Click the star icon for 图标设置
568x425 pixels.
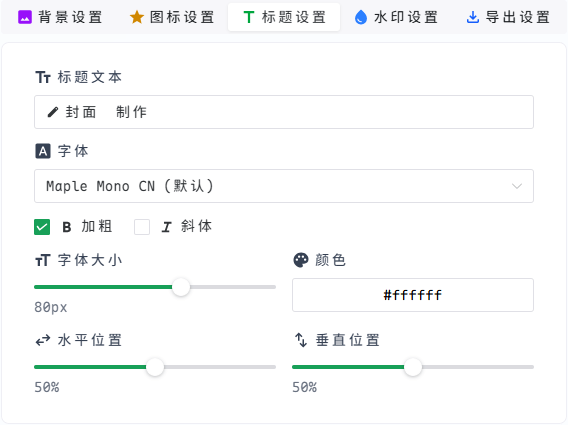(137, 17)
